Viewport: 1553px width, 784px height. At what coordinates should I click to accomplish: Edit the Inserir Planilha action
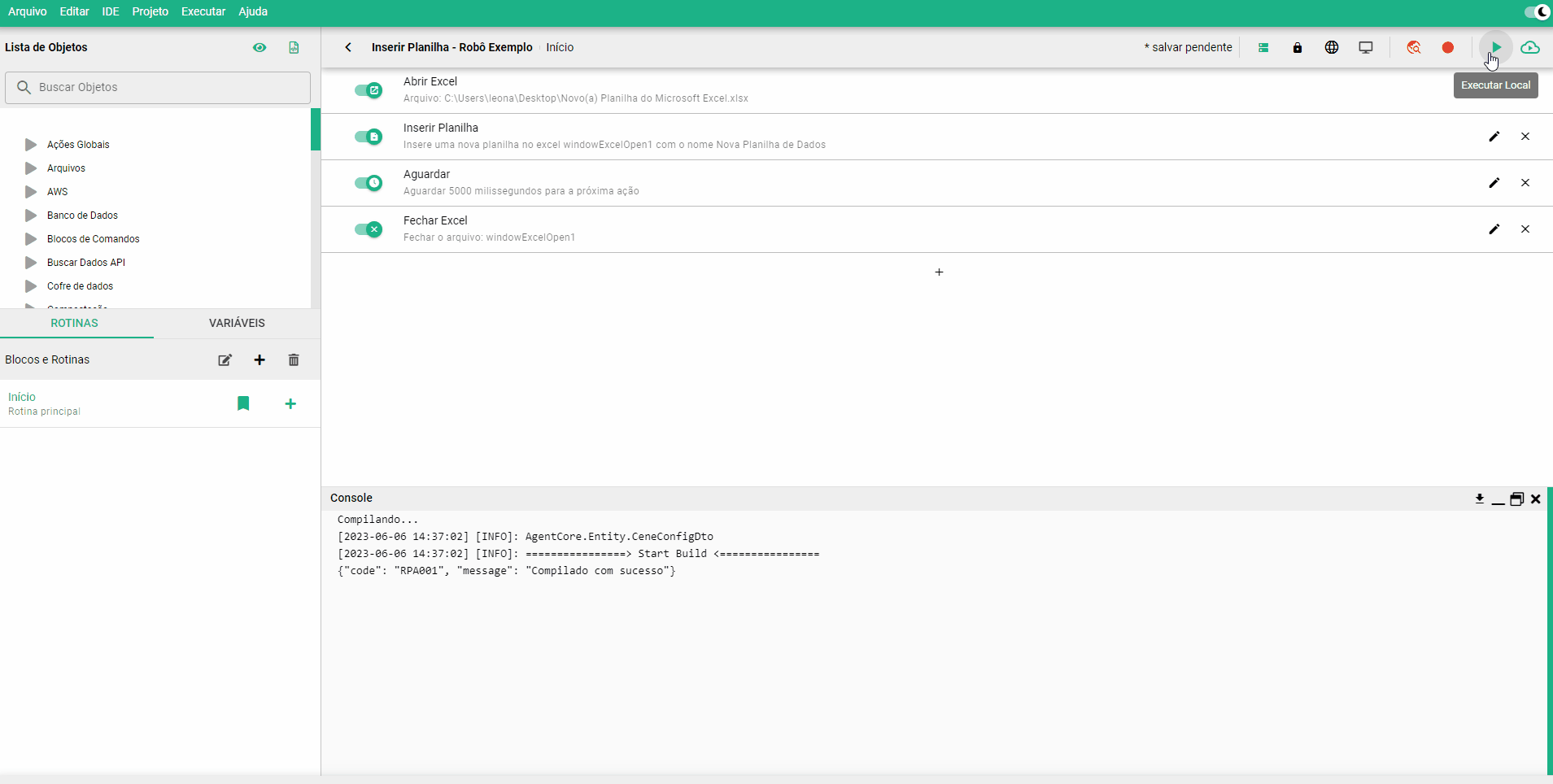tap(1494, 137)
